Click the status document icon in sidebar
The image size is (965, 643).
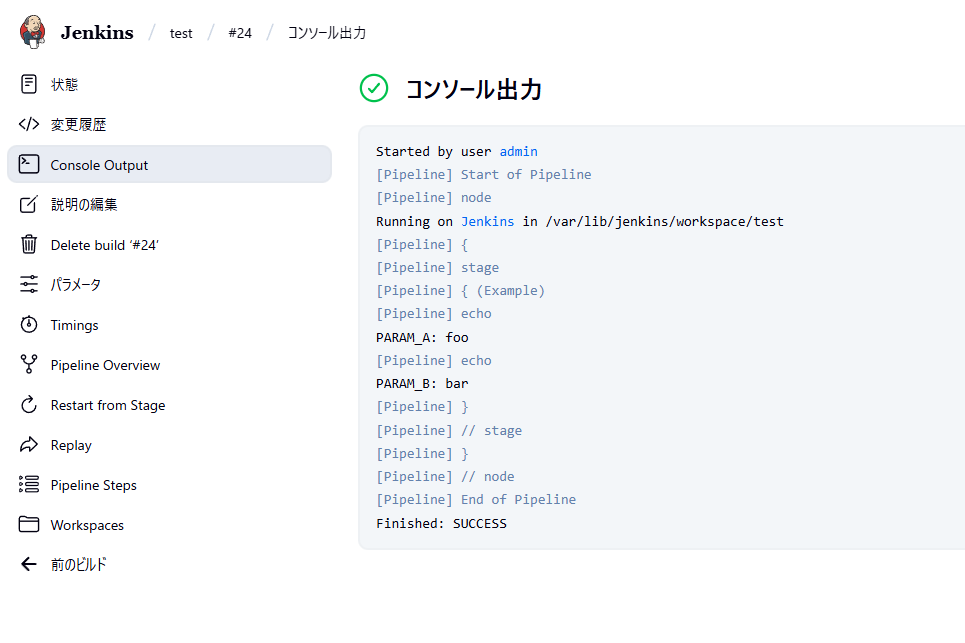pyautogui.click(x=30, y=85)
